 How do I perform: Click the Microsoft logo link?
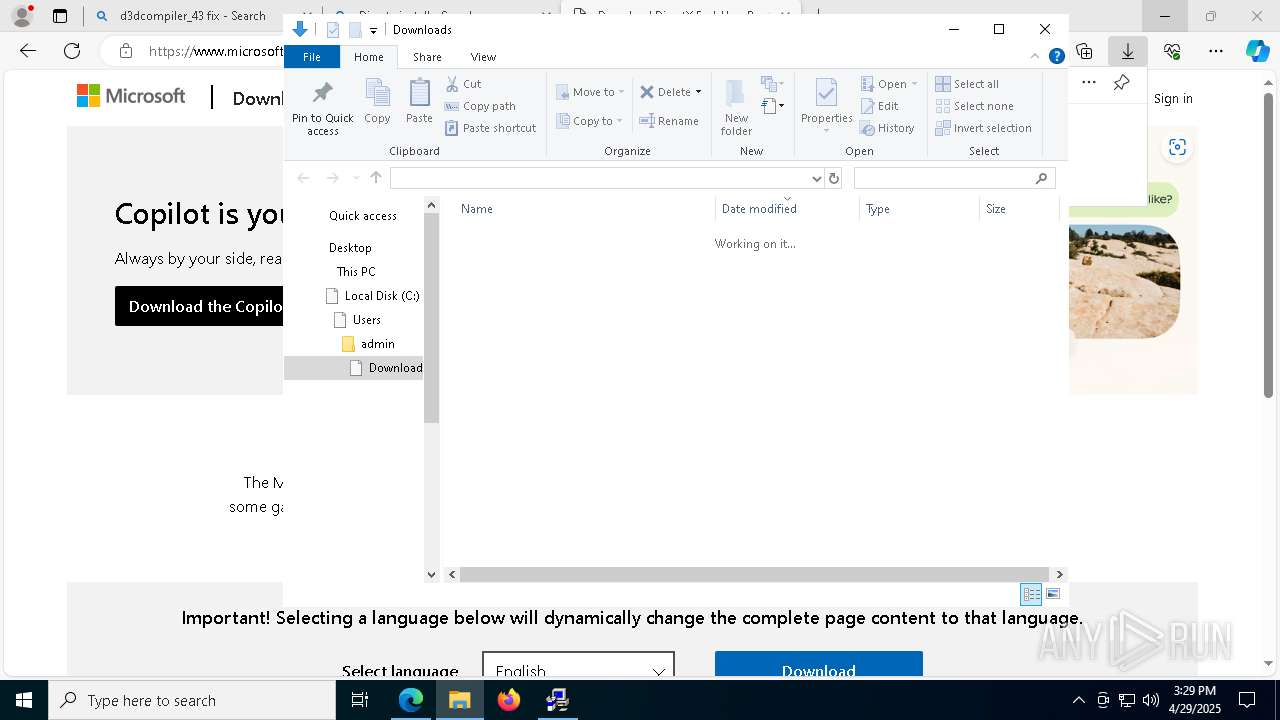[x=131, y=96]
